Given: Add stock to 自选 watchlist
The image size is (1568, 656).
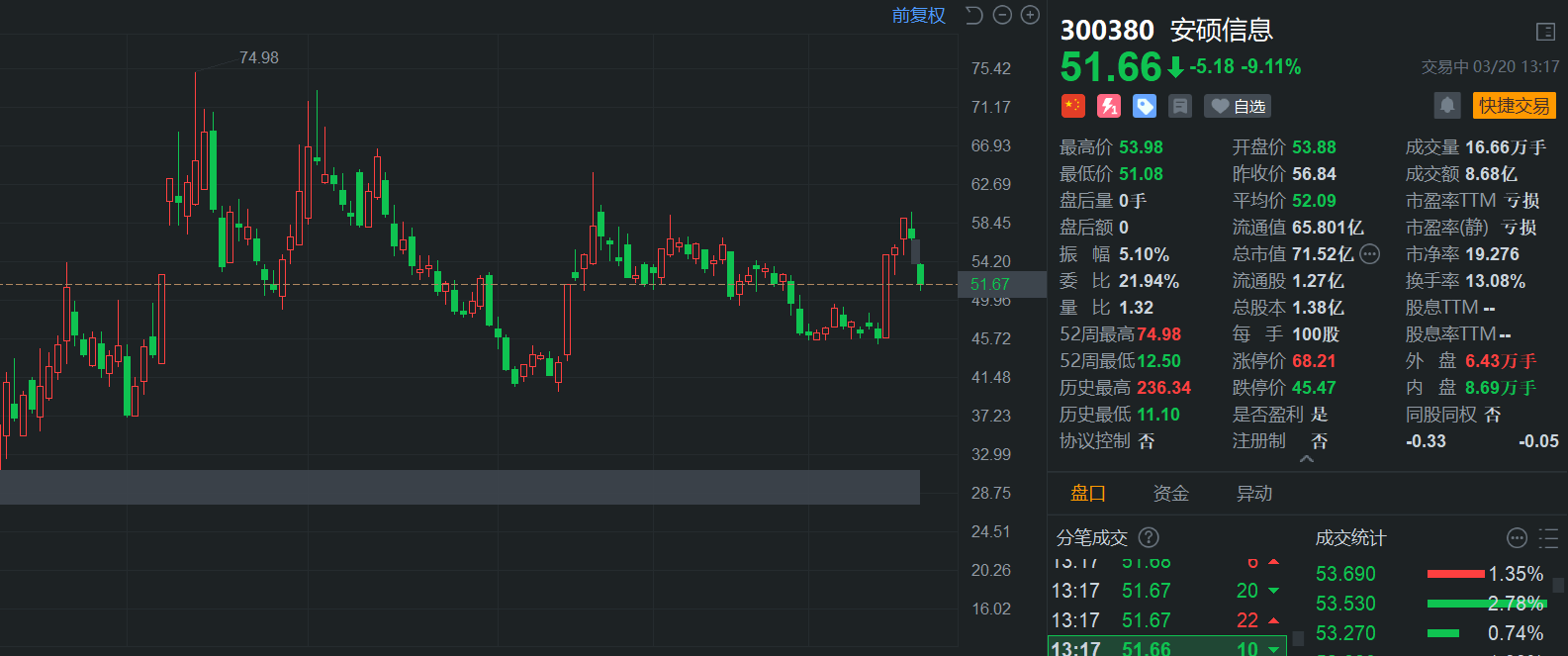Looking at the screenshot, I should 1238,106.
